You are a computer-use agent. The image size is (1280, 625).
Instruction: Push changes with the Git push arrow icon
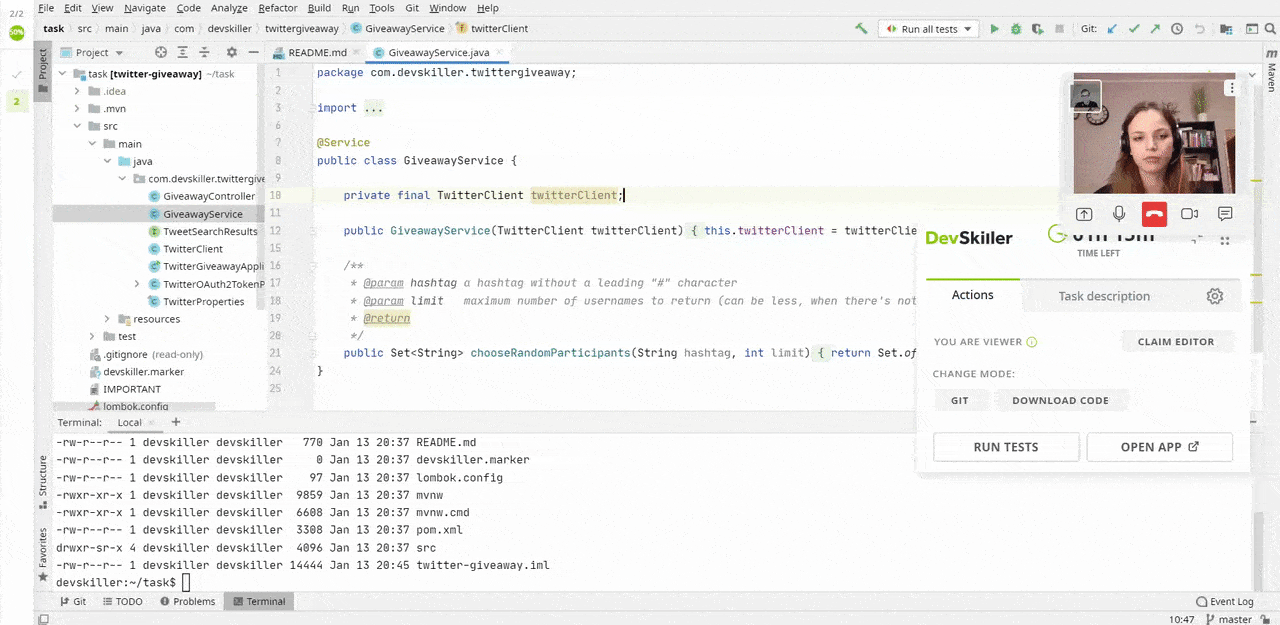[x=1156, y=28]
